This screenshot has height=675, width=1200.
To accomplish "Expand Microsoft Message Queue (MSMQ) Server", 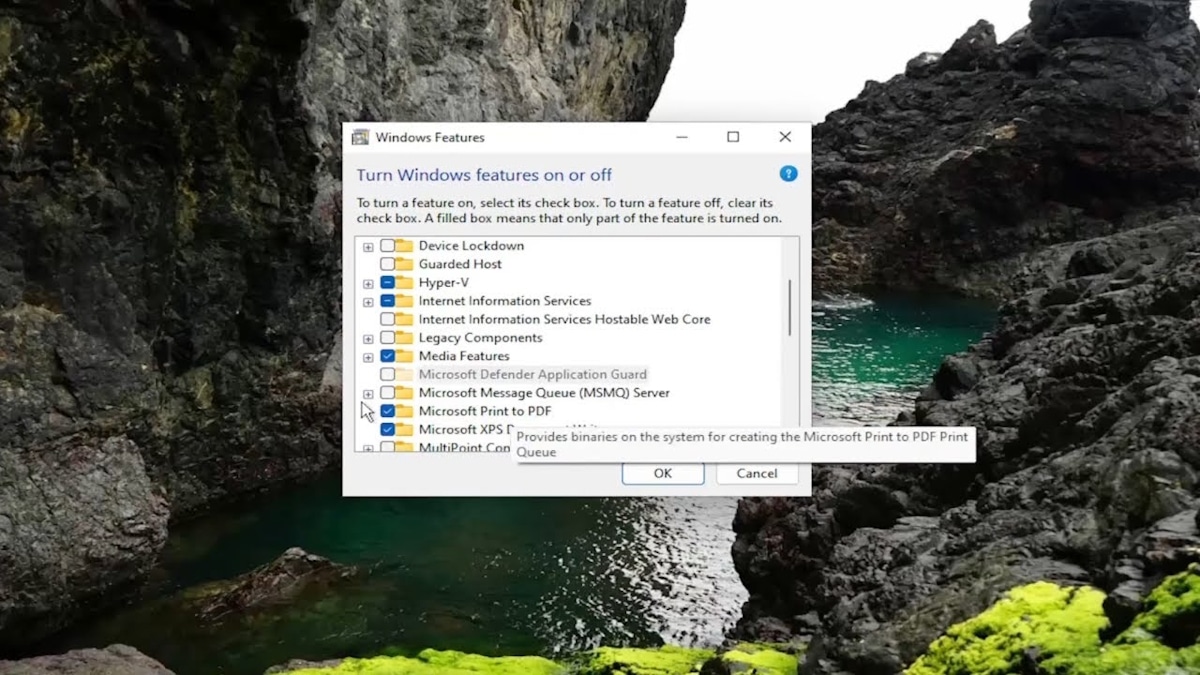I will click(x=368, y=392).
